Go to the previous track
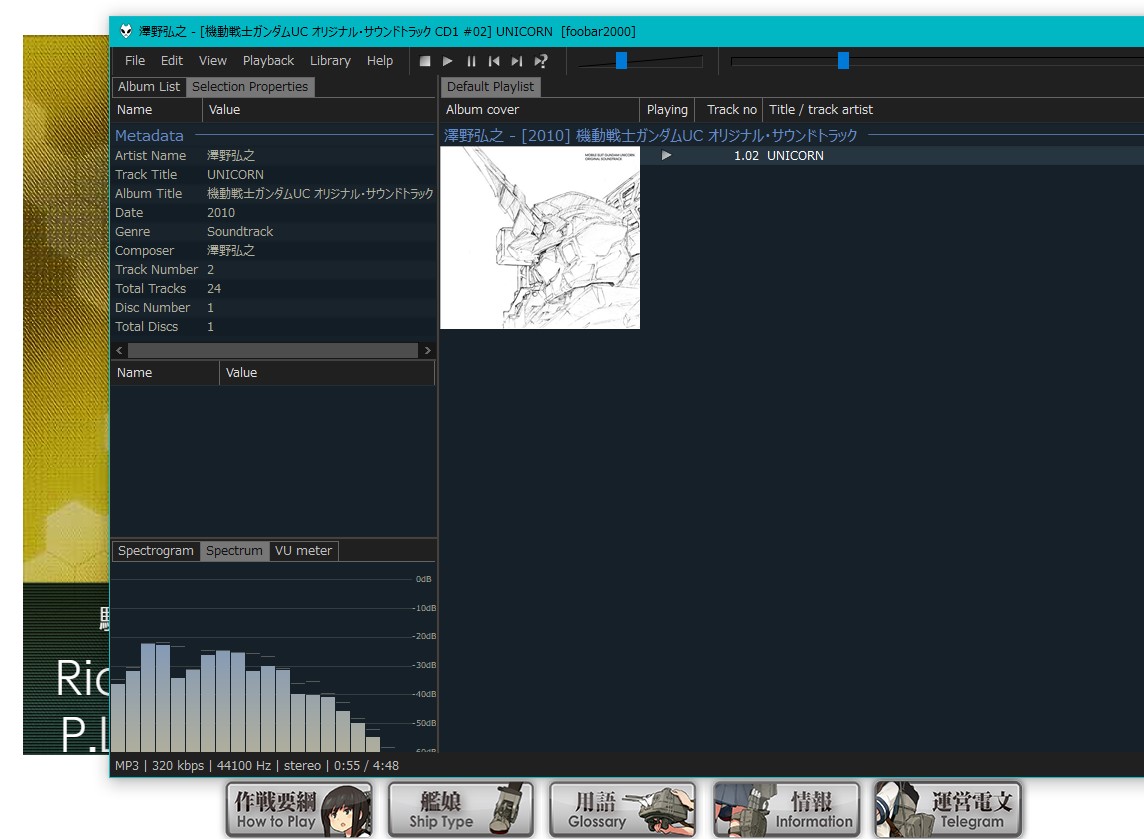Screen dimensions: 1144x839 tap(494, 61)
